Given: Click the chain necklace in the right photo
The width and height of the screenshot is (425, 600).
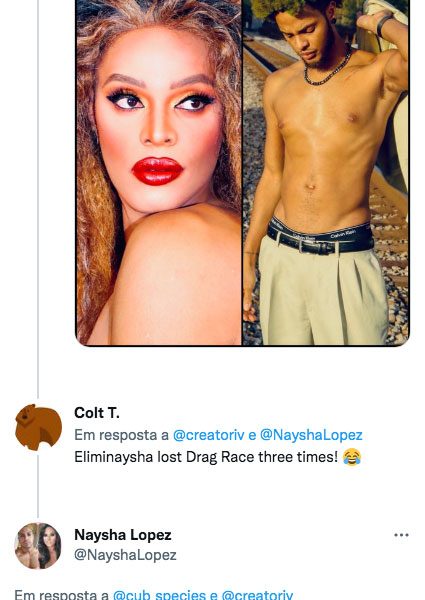Looking at the screenshot, I should point(328,70).
